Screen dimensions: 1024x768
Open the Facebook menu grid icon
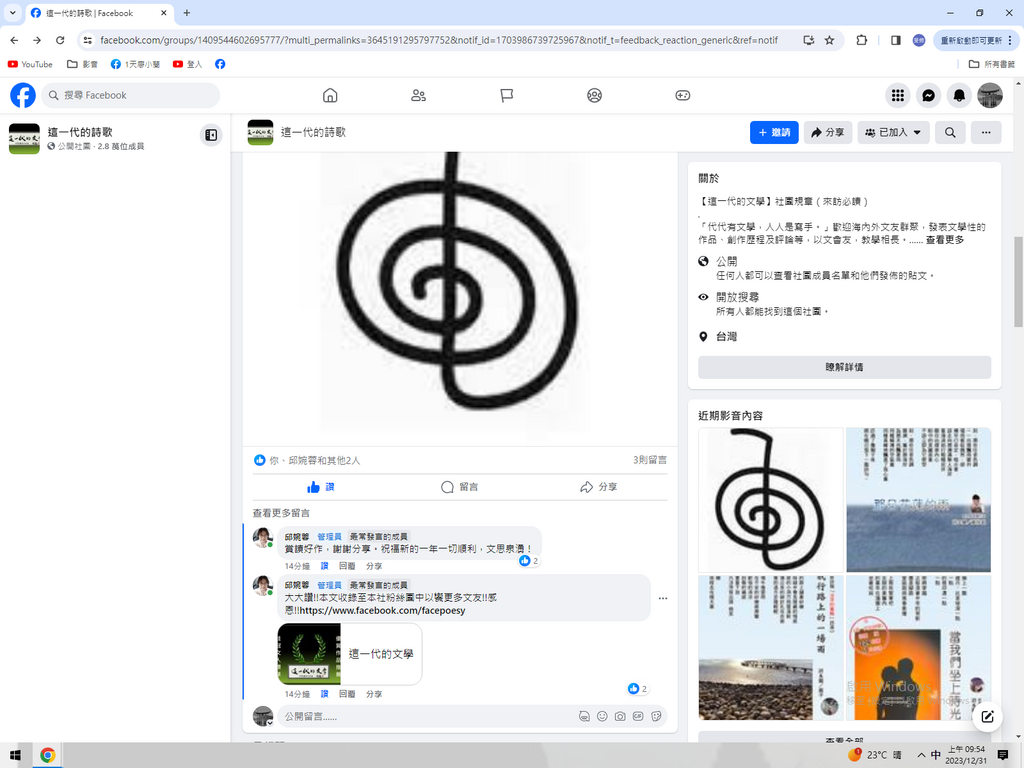(x=898, y=95)
